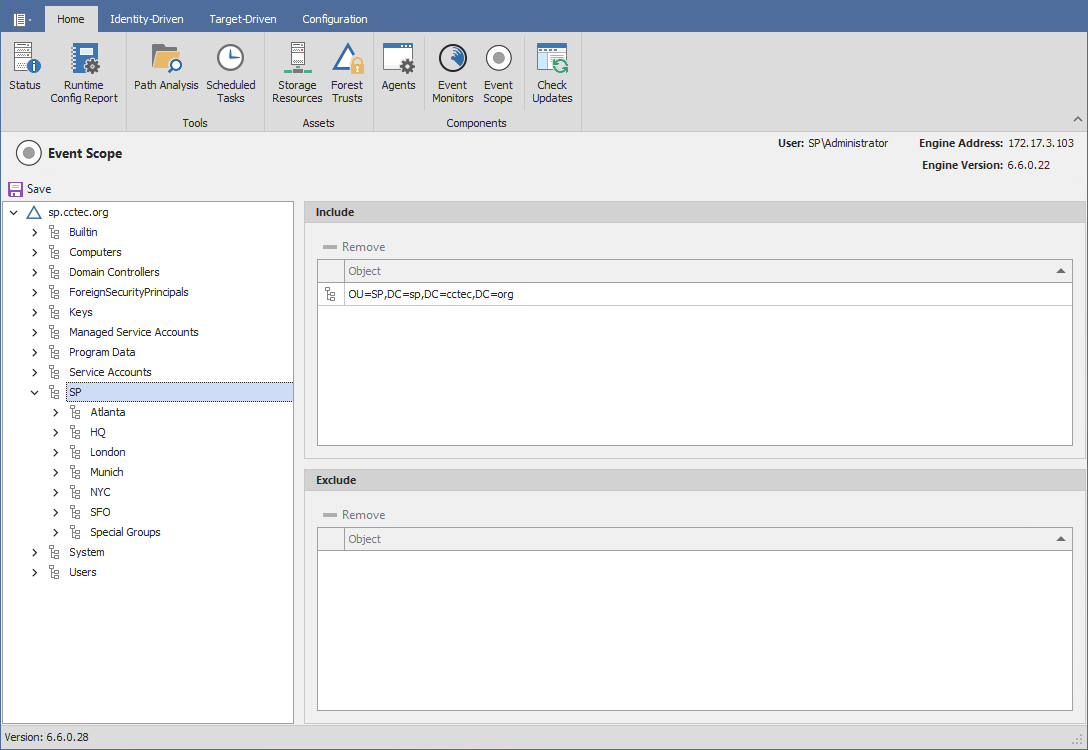The image size is (1088, 750).
Task: Toggle sort order on the Include Object column
Action: [1061, 270]
